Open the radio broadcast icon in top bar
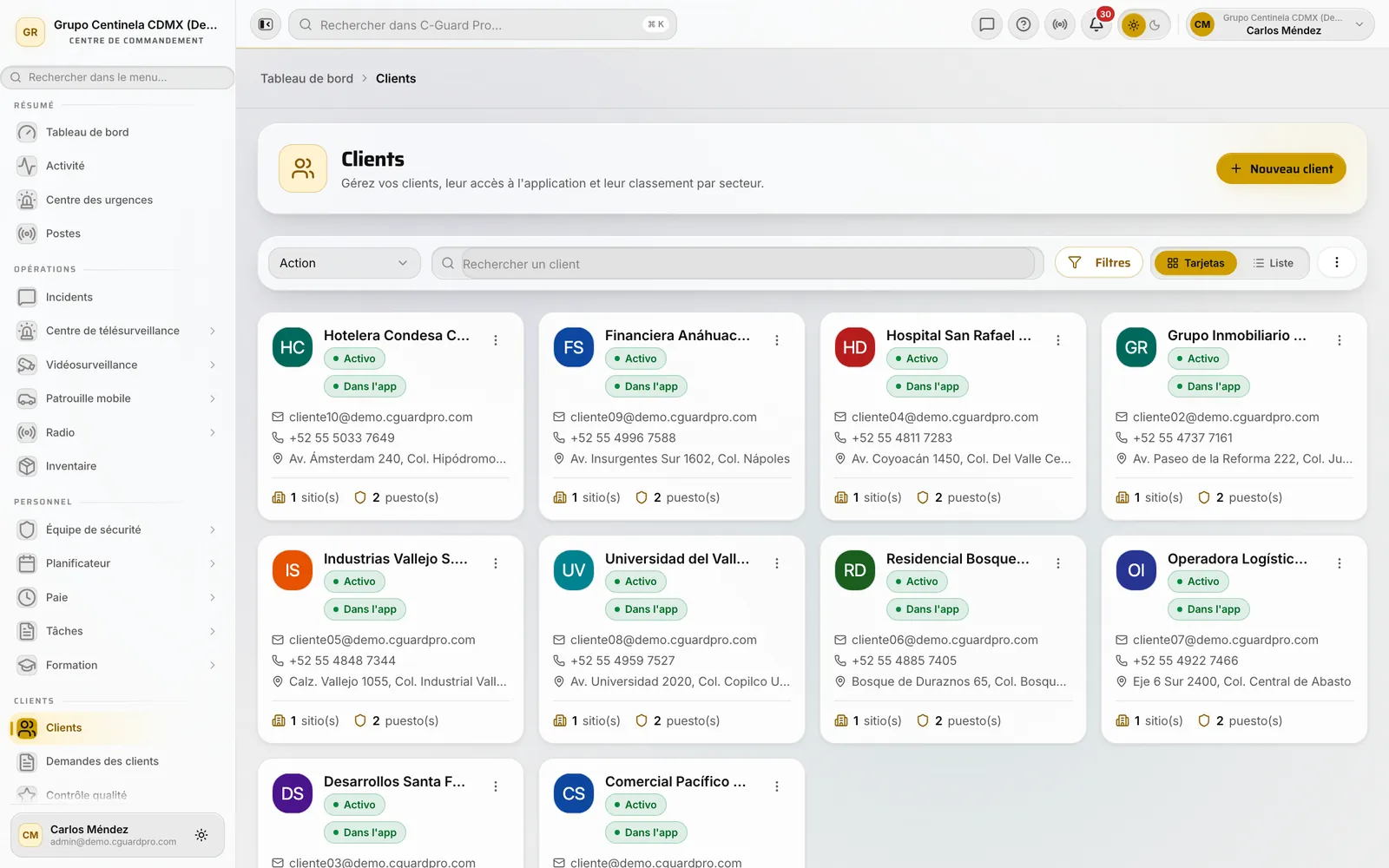1389x868 pixels. point(1060,24)
